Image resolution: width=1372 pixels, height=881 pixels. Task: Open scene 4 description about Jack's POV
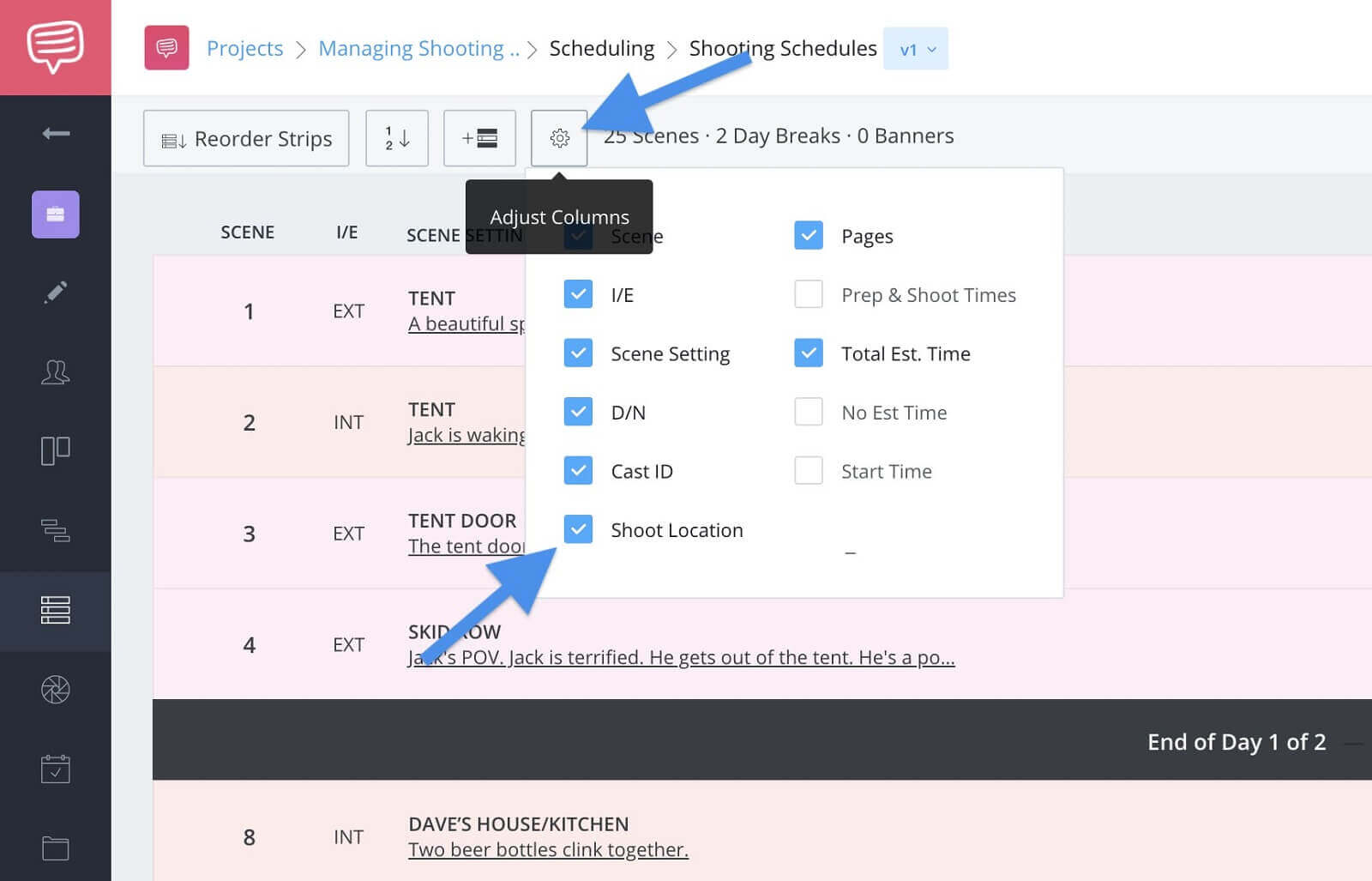coord(682,658)
